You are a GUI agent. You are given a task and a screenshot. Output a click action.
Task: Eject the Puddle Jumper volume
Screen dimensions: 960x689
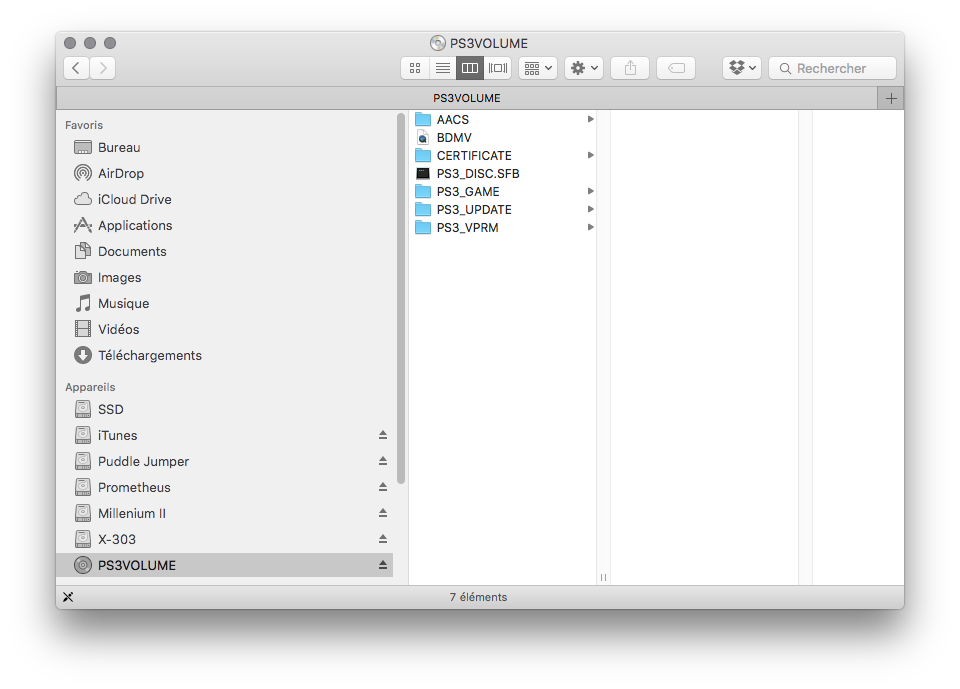383,461
